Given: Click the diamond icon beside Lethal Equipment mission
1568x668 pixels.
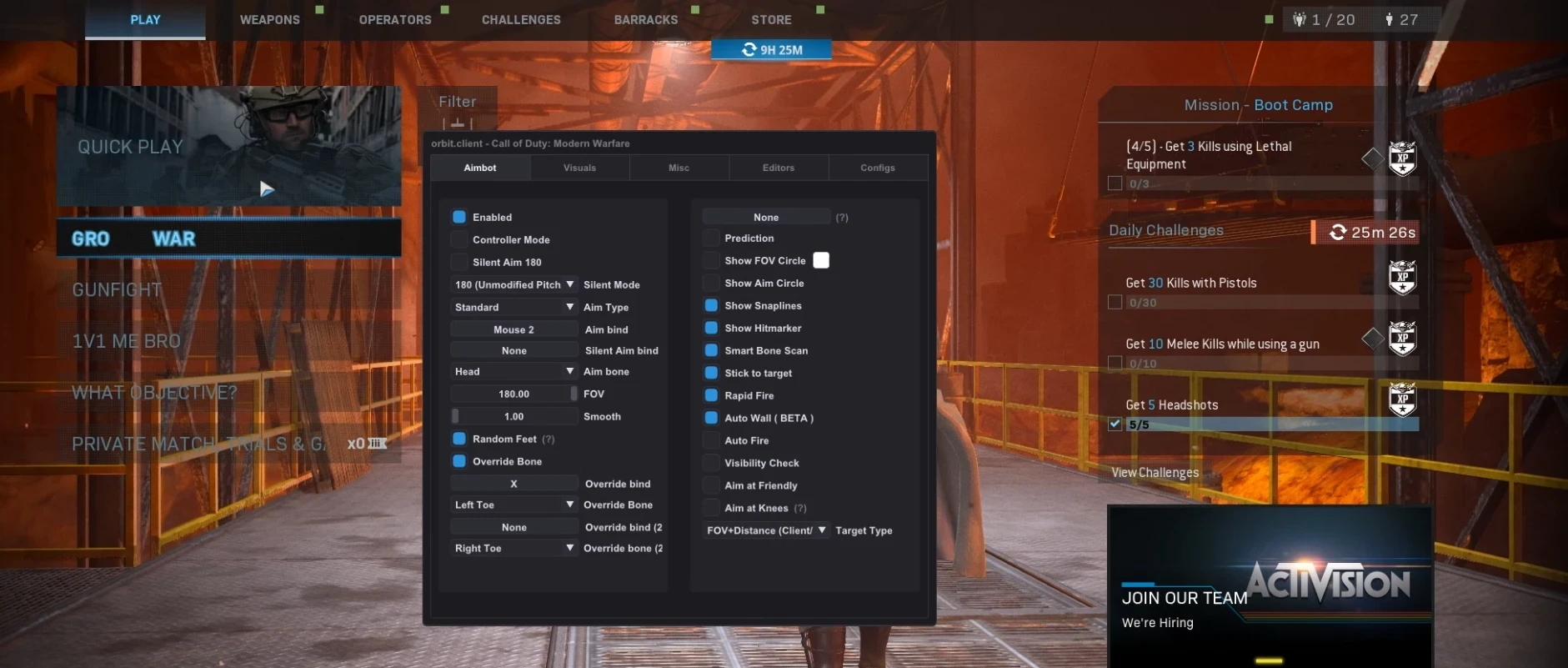Looking at the screenshot, I should 1372,158.
